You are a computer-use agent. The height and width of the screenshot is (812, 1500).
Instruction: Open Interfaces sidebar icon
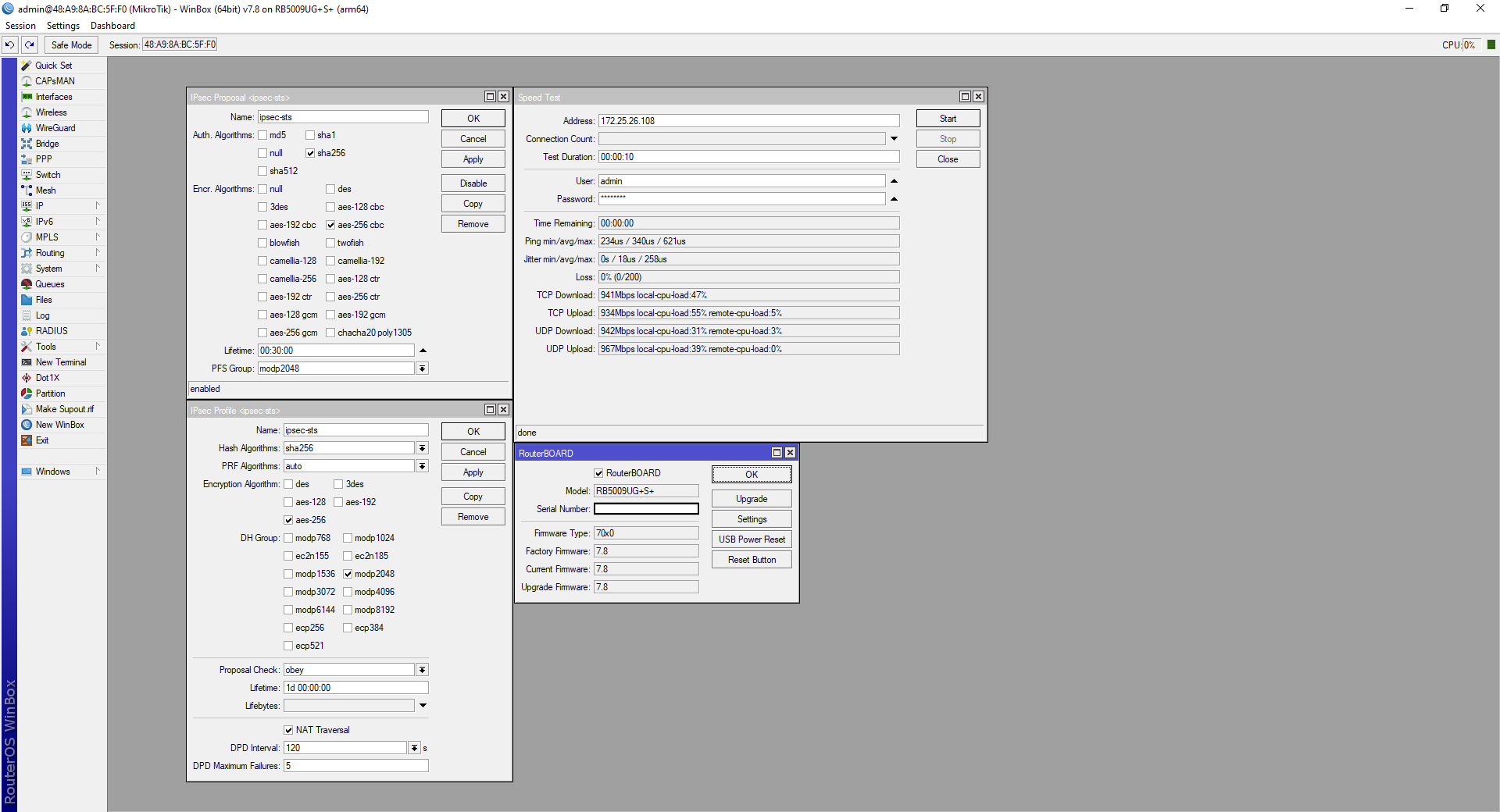click(x=27, y=97)
